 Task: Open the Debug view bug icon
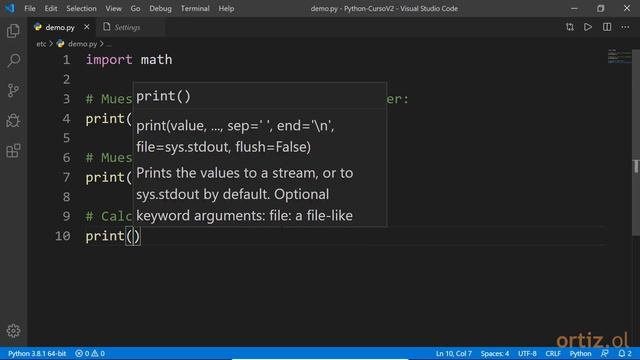click(13, 120)
